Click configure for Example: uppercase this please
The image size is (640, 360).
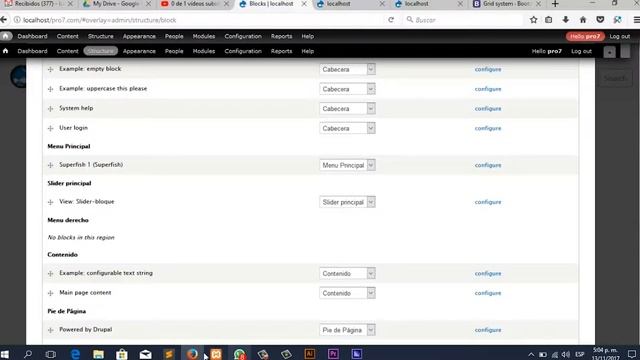pos(488,89)
